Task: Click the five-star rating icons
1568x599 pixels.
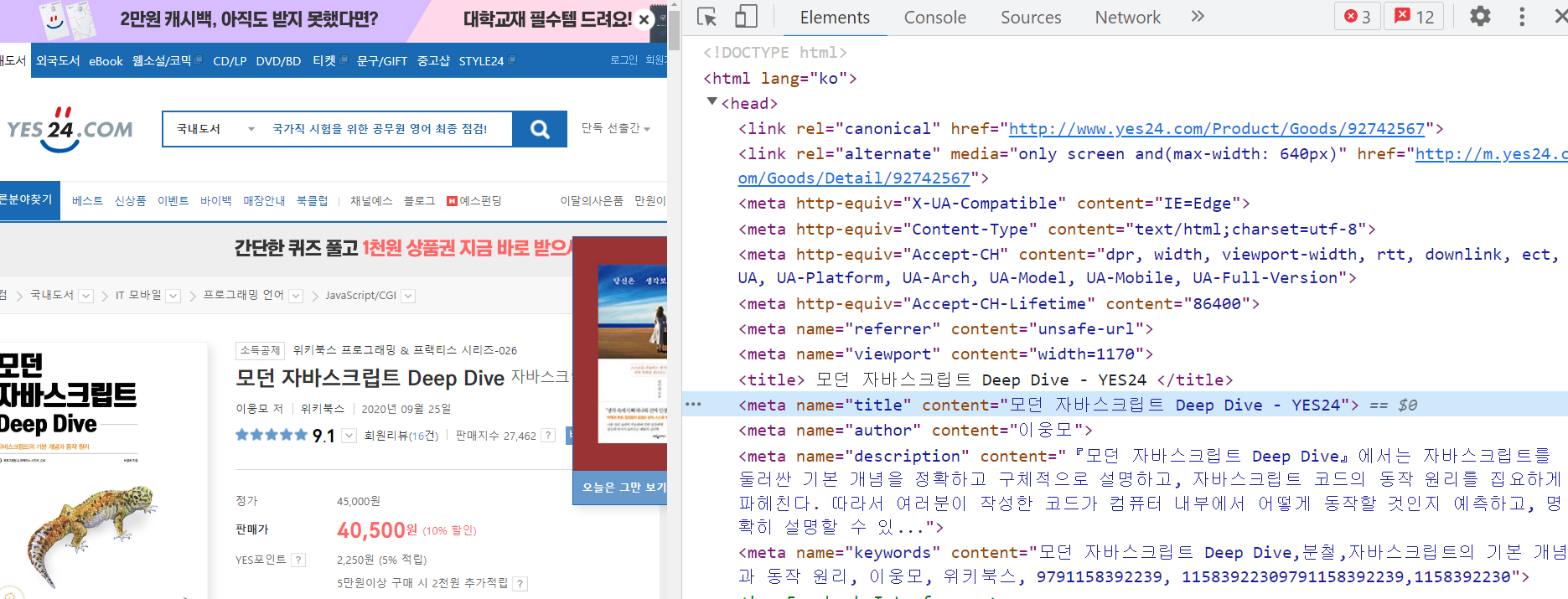Action: point(272,435)
